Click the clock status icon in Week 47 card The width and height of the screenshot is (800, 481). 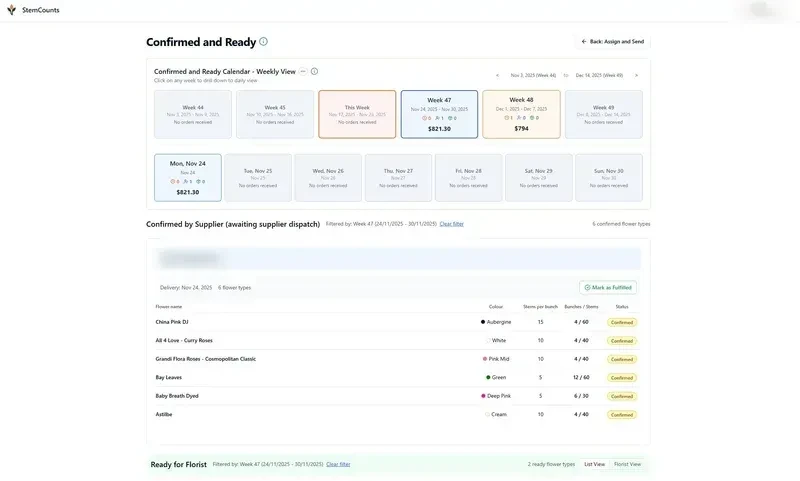pos(424,118)
